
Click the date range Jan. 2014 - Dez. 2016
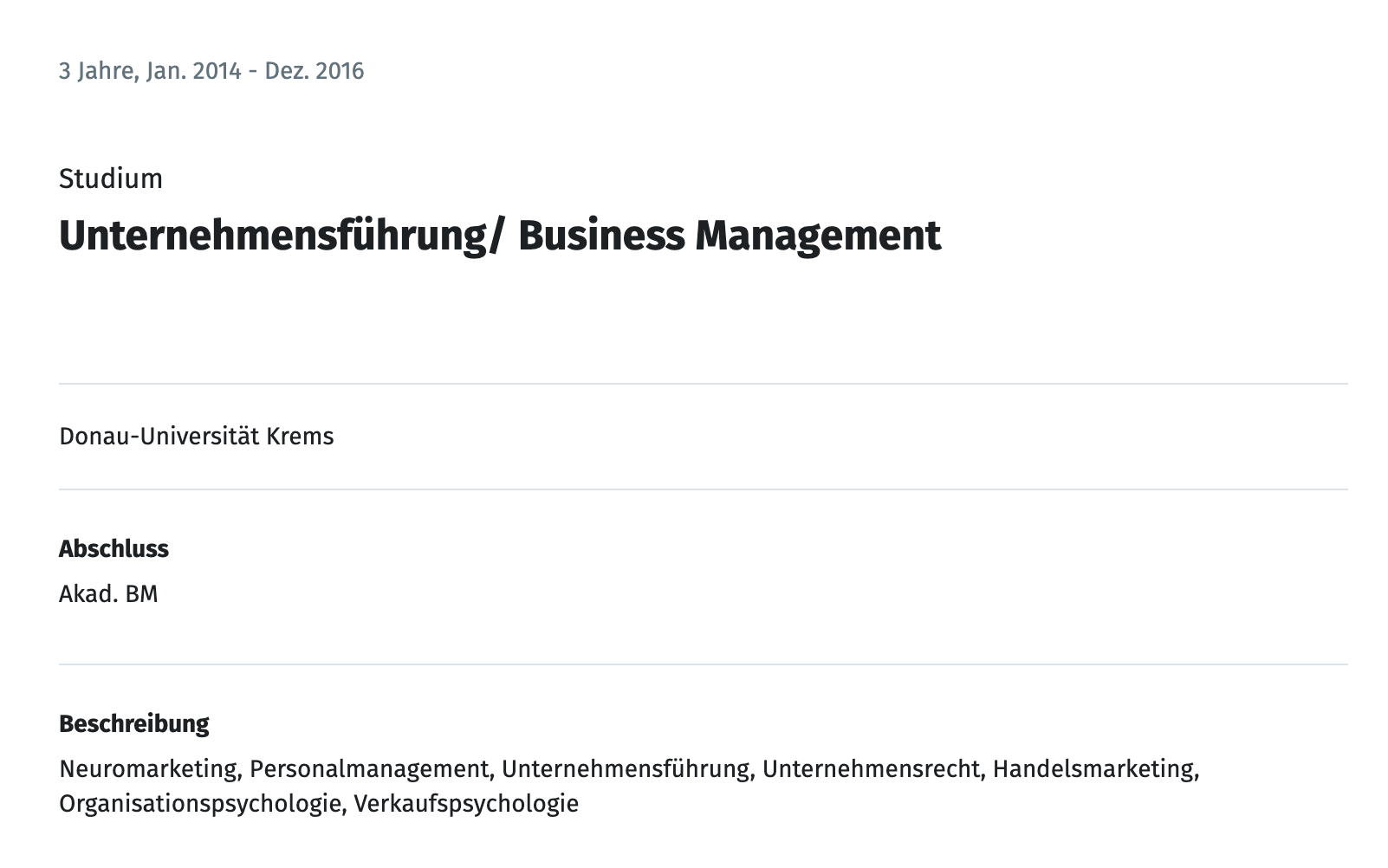255,71
